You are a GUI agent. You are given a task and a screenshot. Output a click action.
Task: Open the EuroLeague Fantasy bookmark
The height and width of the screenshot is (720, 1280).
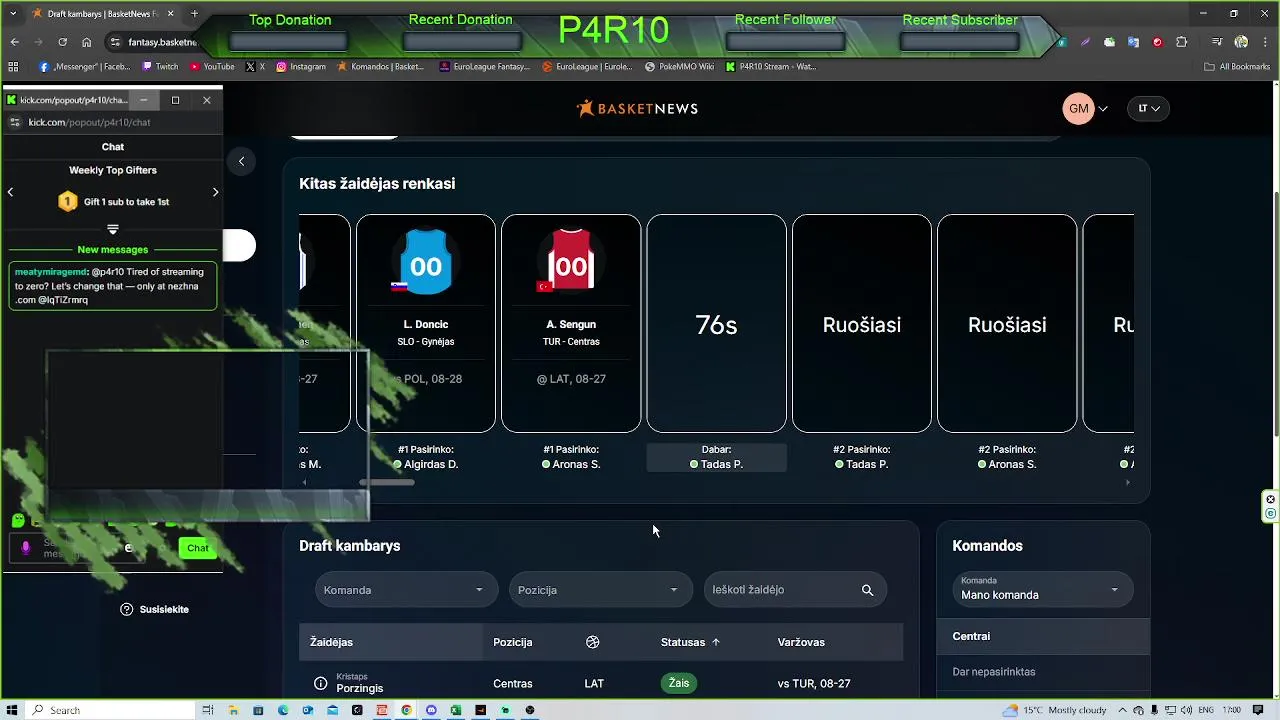pyautogui.click(x=485, y=67)
